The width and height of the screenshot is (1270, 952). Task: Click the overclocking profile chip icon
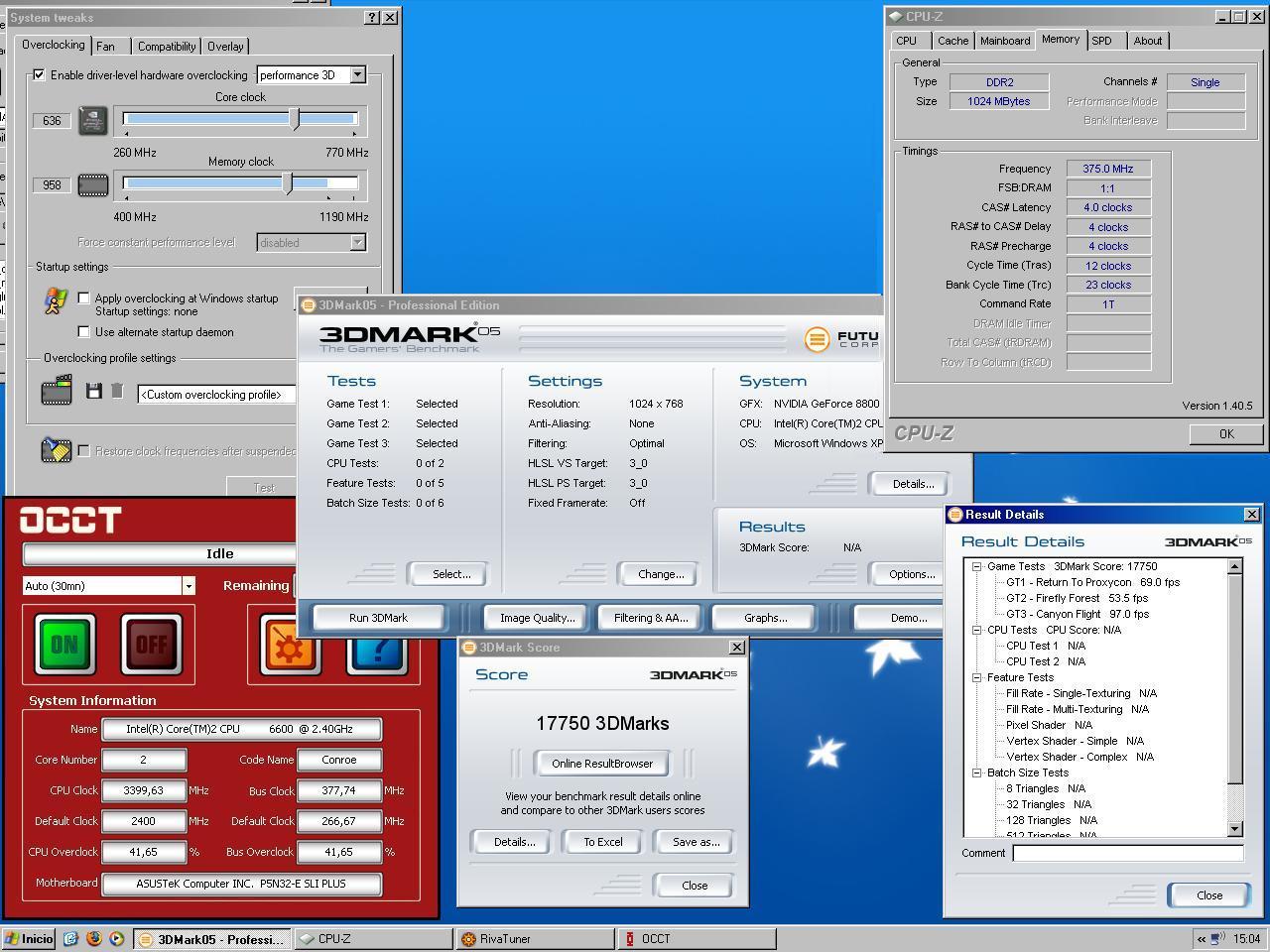(x=57, y=391)
